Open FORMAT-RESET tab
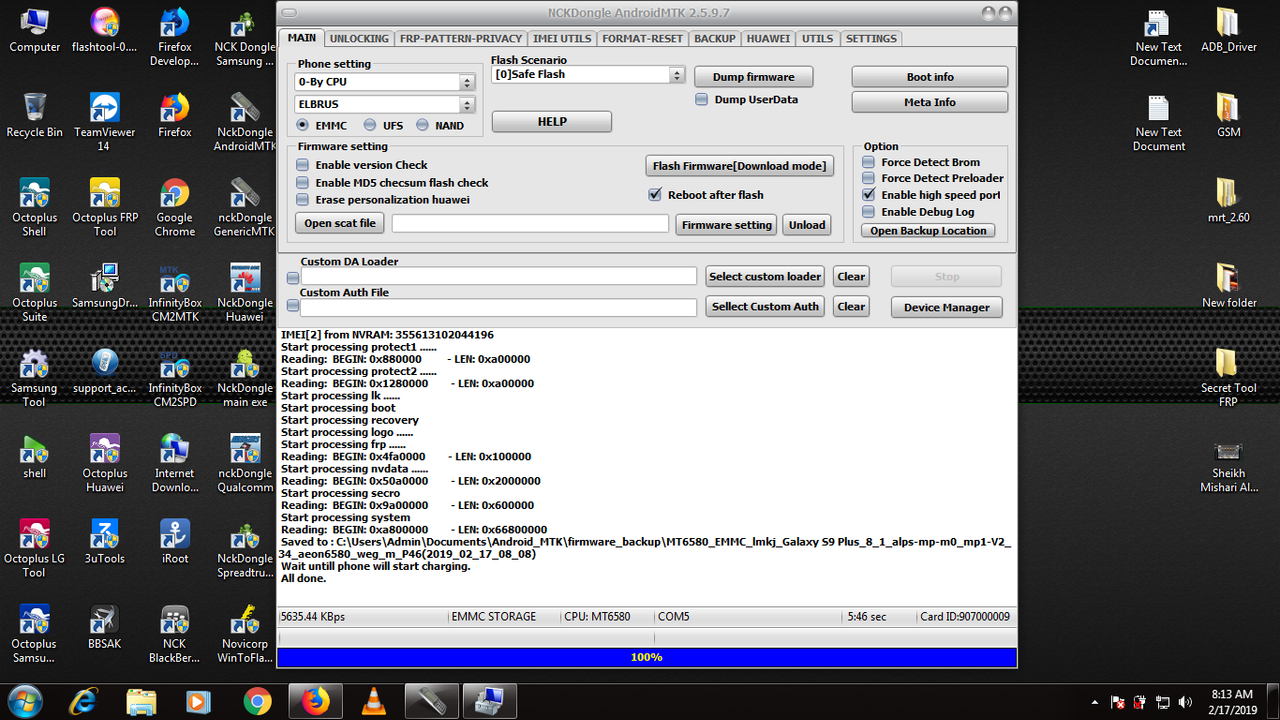The image size is (1280, 720). [643, 39]
